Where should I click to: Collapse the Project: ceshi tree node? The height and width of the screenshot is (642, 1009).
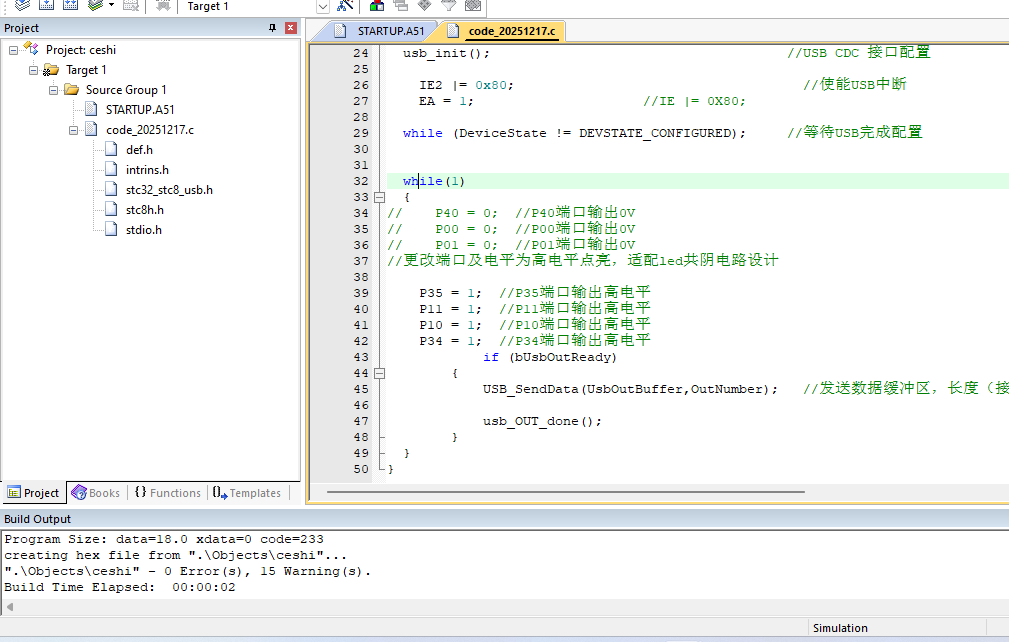(14, 50)
